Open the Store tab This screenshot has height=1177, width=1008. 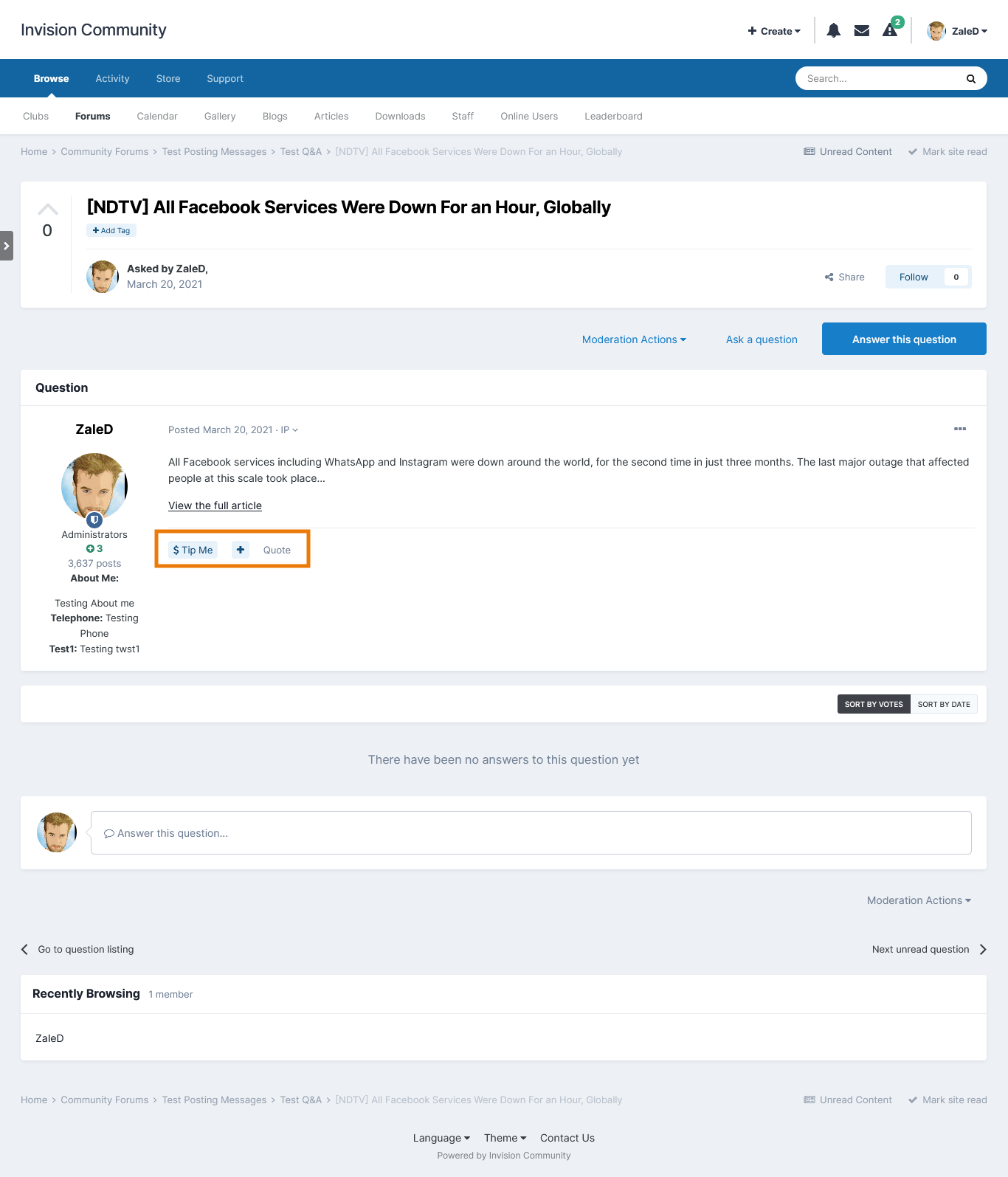coord(168,78)
